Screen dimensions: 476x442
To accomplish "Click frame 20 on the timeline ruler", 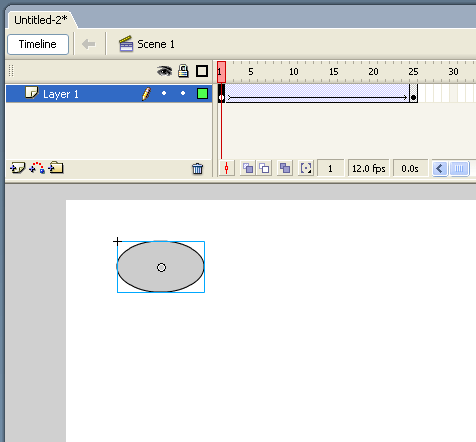I will 373,71.
